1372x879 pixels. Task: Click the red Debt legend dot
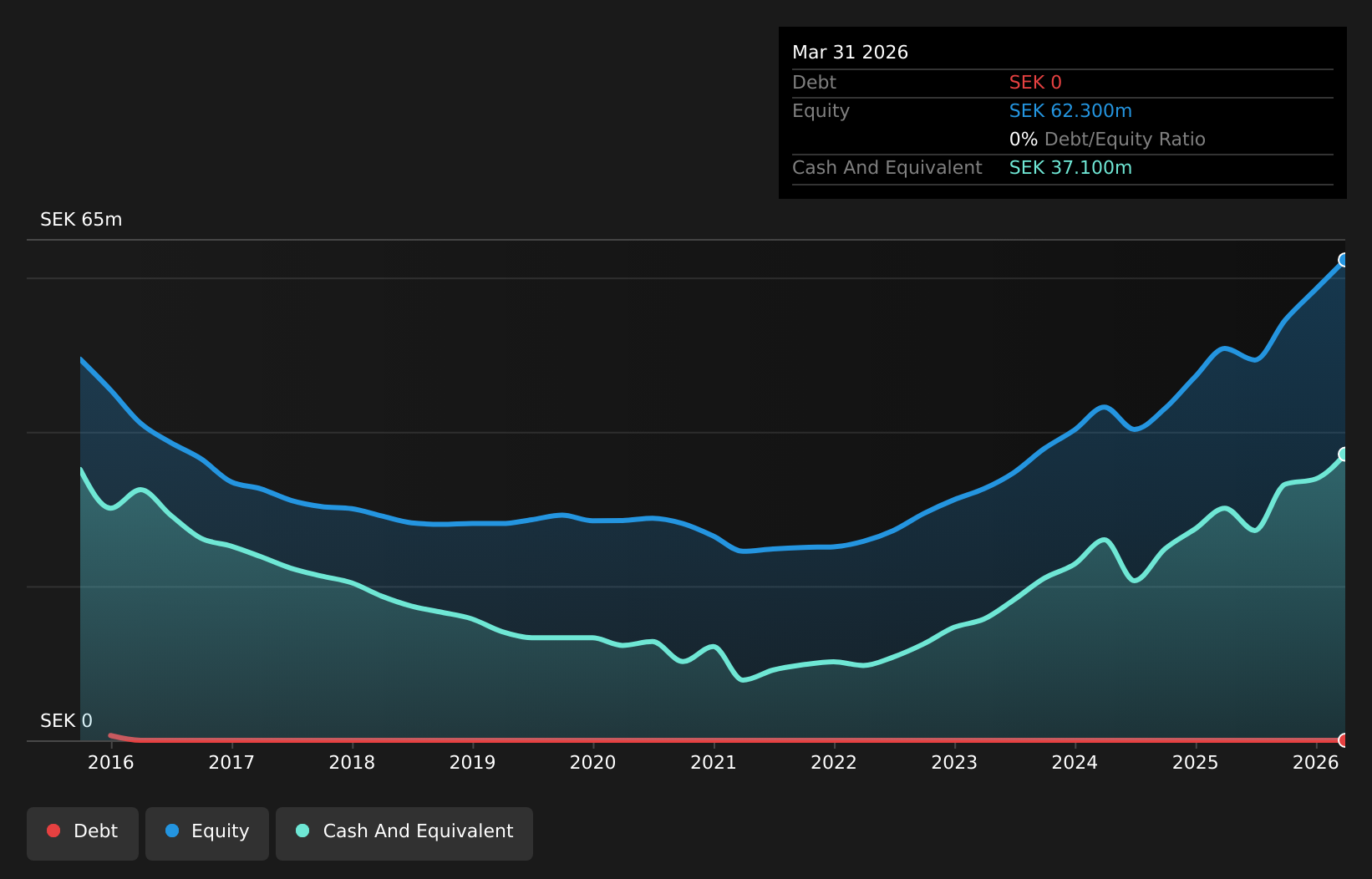53,831
